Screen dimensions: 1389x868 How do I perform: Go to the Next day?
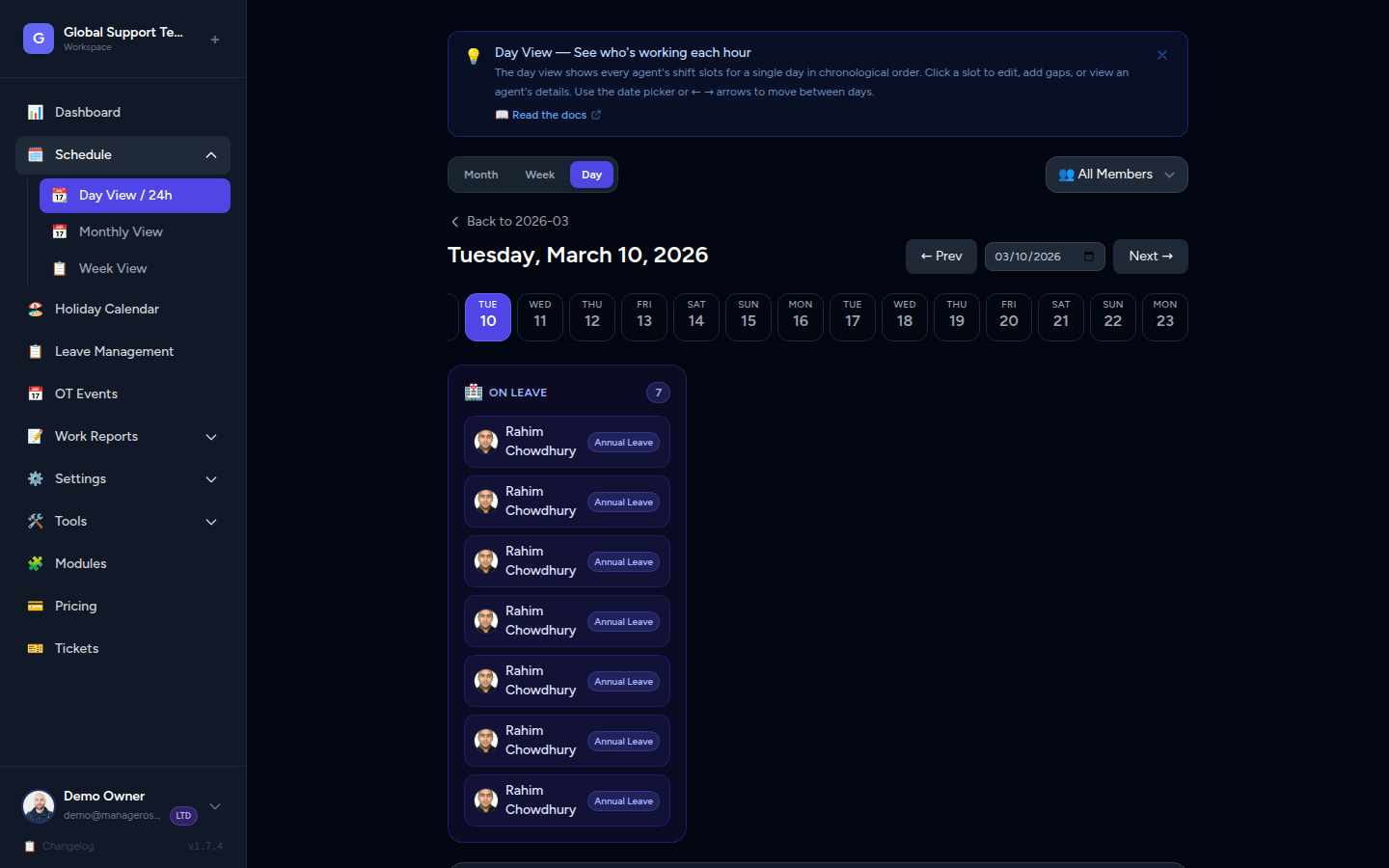click(x=1150, y=257)
